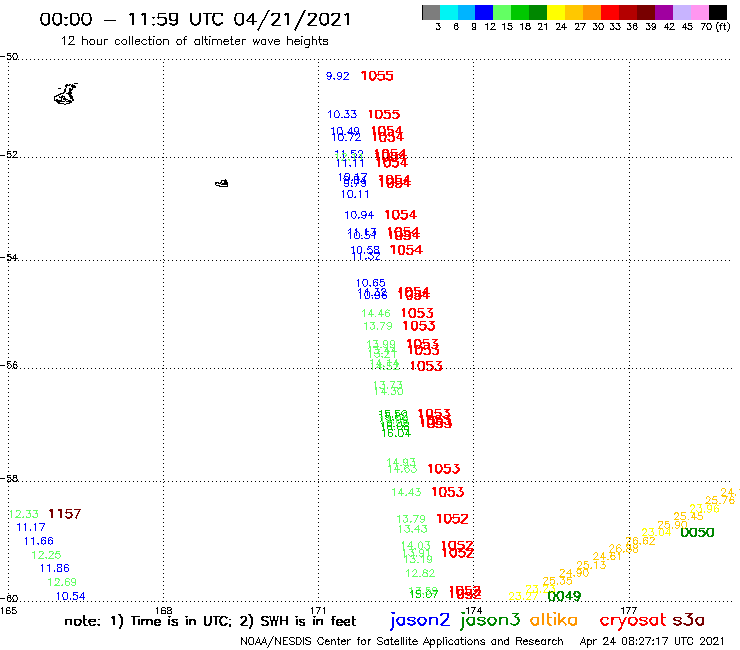Screen dimensions: 740x650
Task: Select the cryosat satellite legend label
Action: click(633, 621)
